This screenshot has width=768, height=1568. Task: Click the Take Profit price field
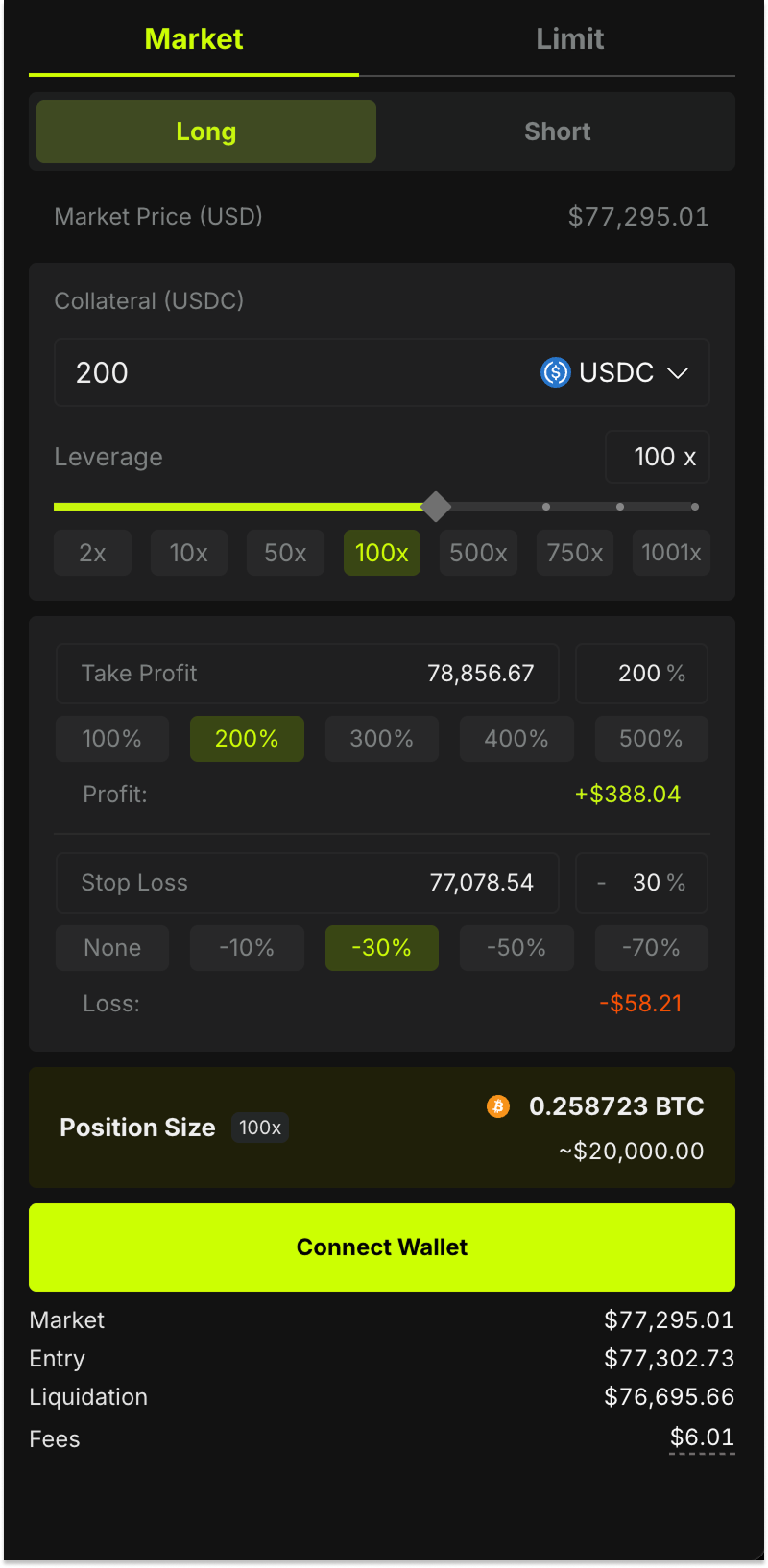pyautogui.click(x=307, y=674)
